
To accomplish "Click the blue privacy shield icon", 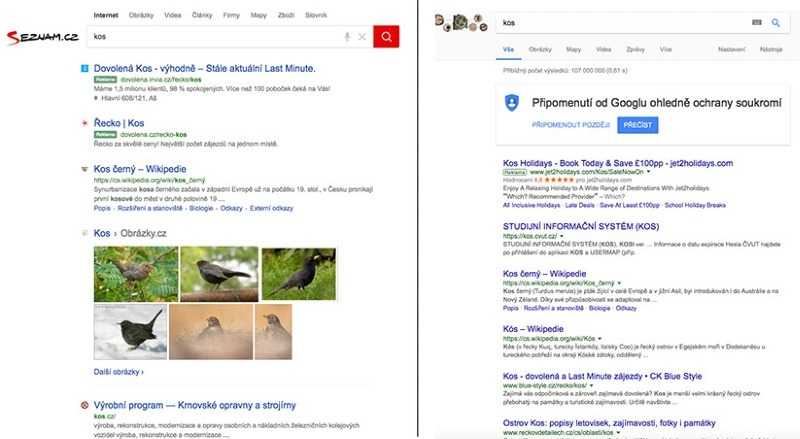I will tap(512, 103).
